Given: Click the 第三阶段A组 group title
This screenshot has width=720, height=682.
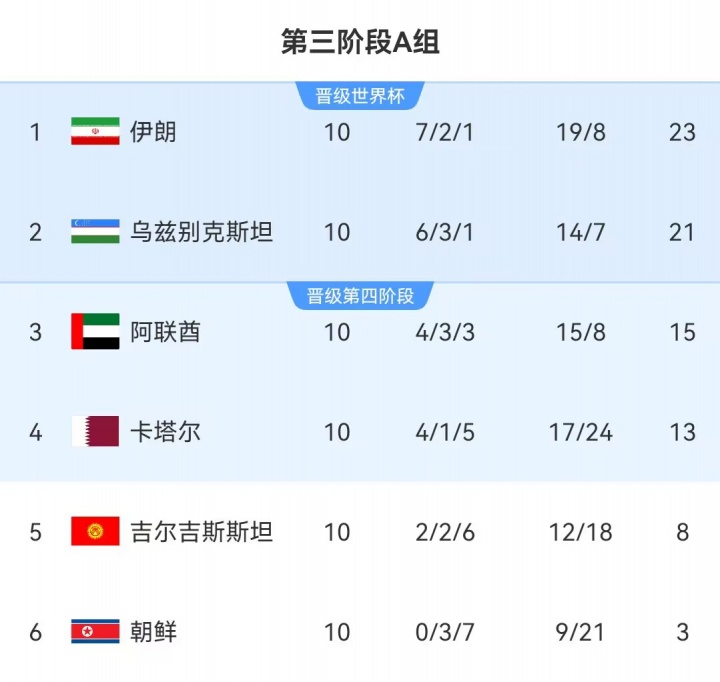Looking at the screenshot, I should [360, 42].
